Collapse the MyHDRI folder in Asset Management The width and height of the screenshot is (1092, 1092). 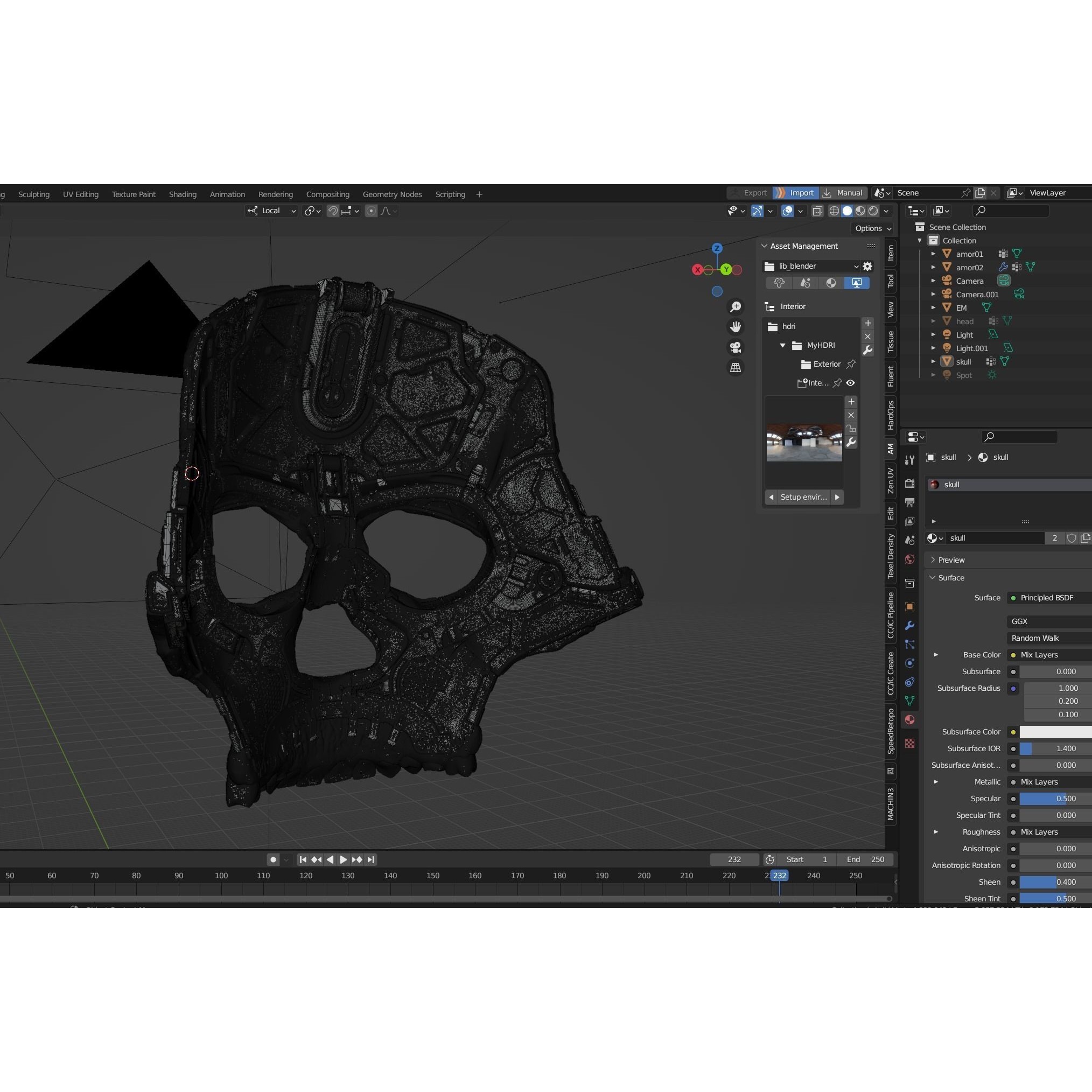(x=783, y=345)
